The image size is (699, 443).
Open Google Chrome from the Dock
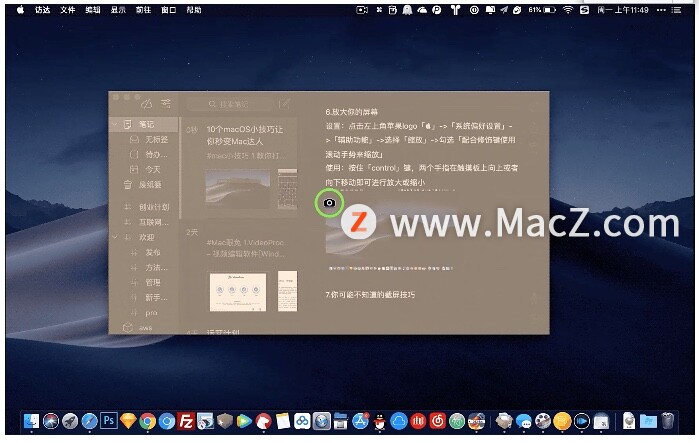tap(148, 421)
